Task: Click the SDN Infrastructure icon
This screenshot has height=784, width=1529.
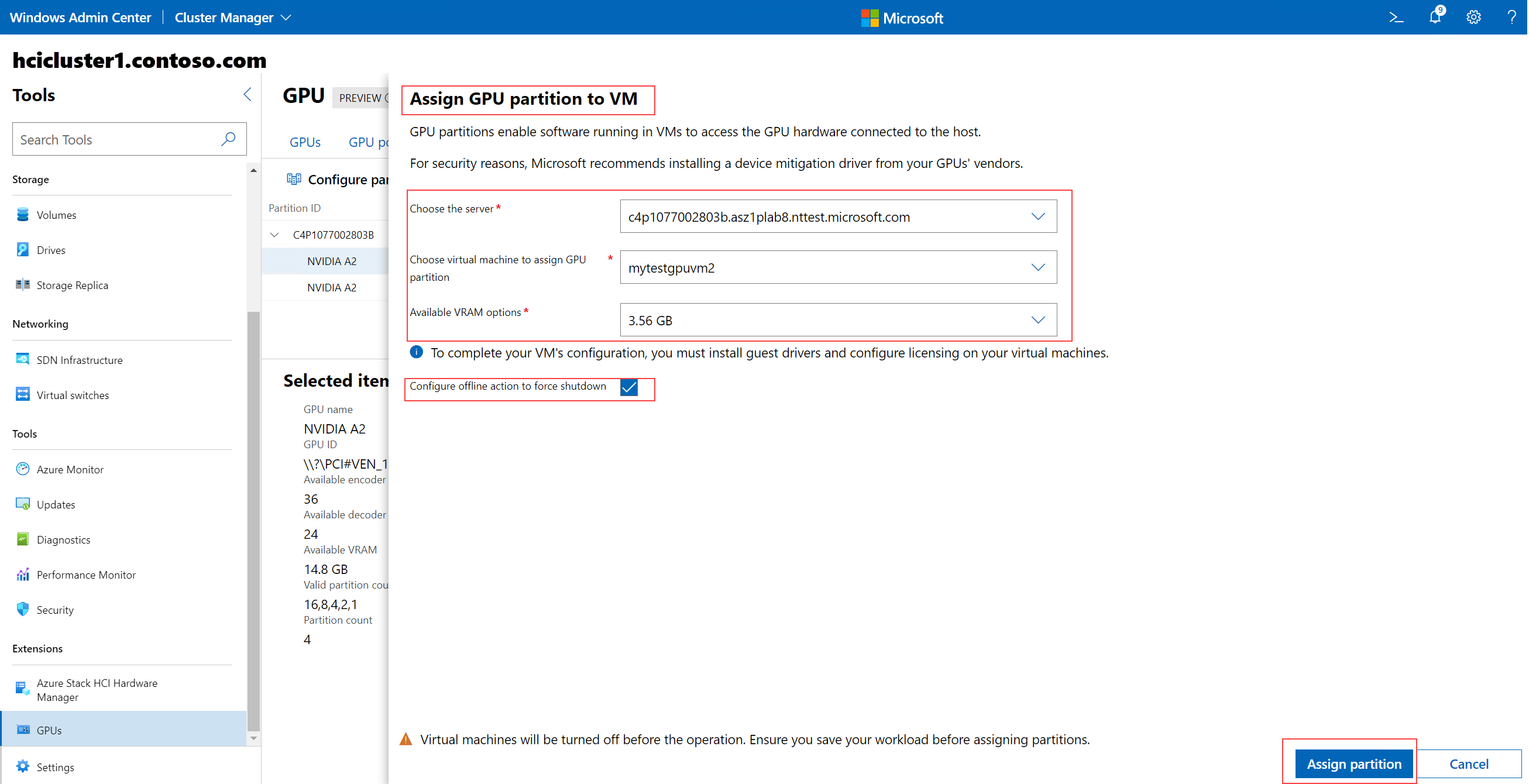Action: point(22,358)
